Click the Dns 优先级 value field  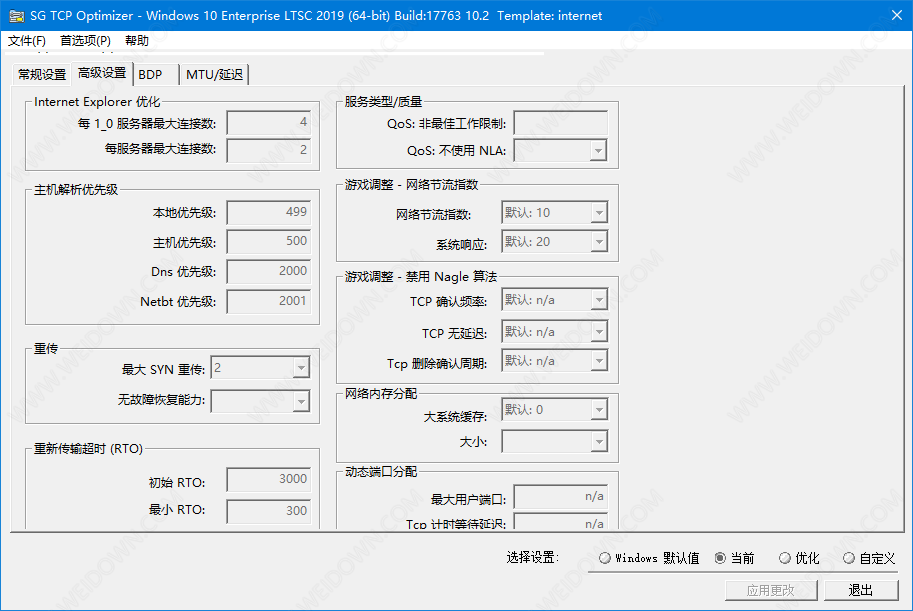point(269,271)
